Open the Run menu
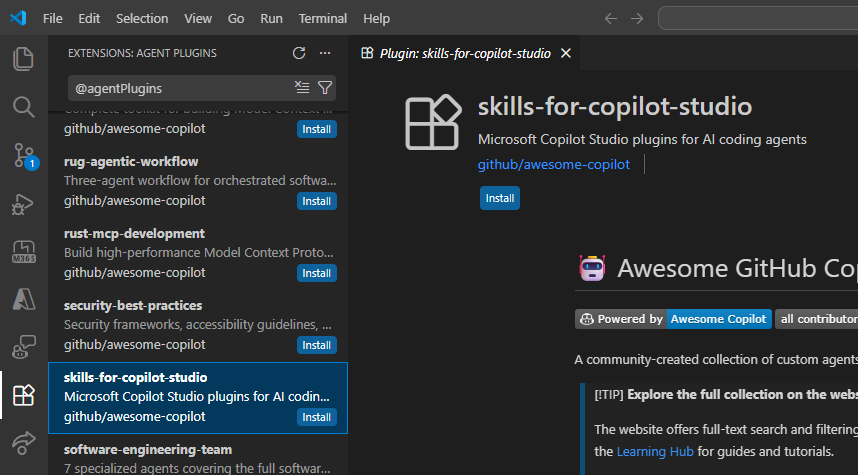858x475 pixels. point(271,19)
